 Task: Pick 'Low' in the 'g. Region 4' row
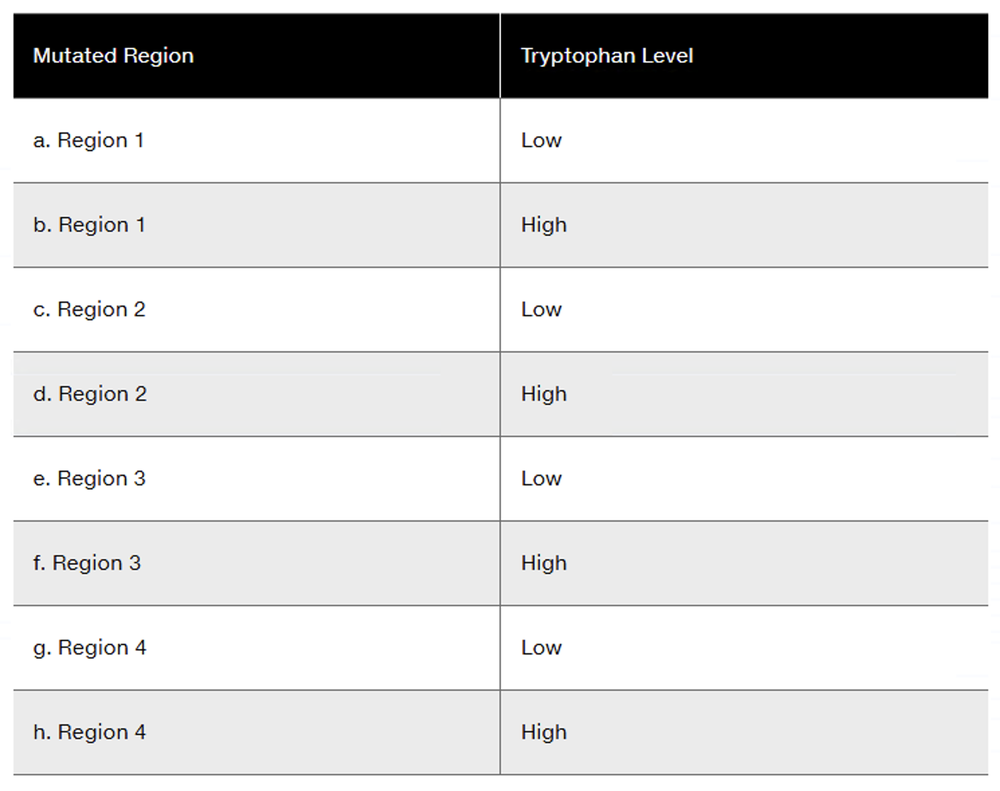(x=541, y=648)
